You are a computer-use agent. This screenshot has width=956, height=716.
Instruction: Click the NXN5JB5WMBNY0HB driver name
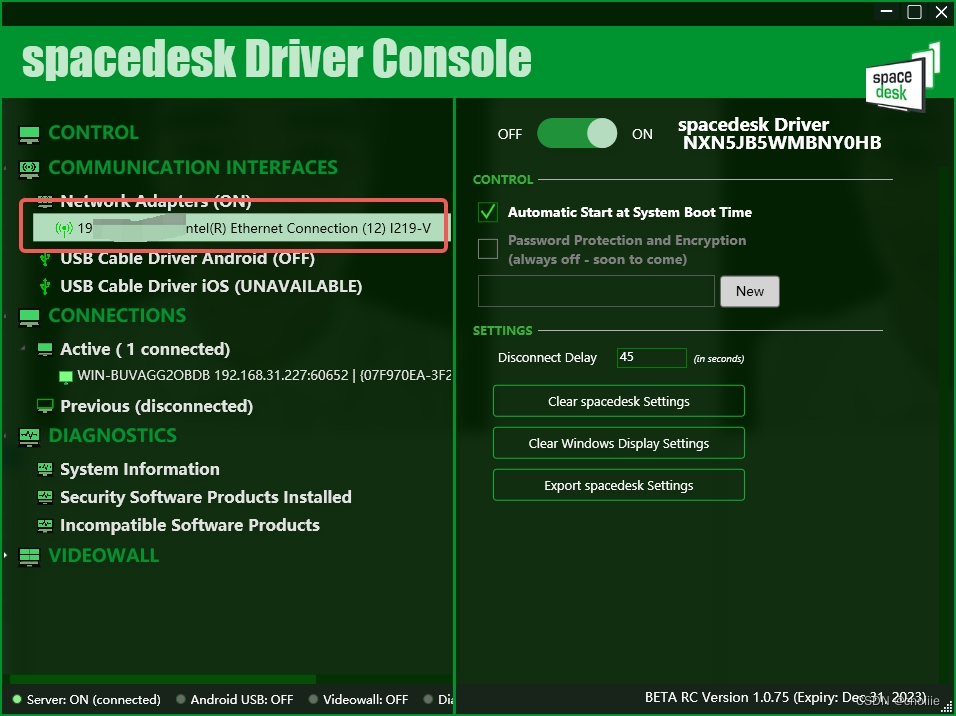(782, 143)
